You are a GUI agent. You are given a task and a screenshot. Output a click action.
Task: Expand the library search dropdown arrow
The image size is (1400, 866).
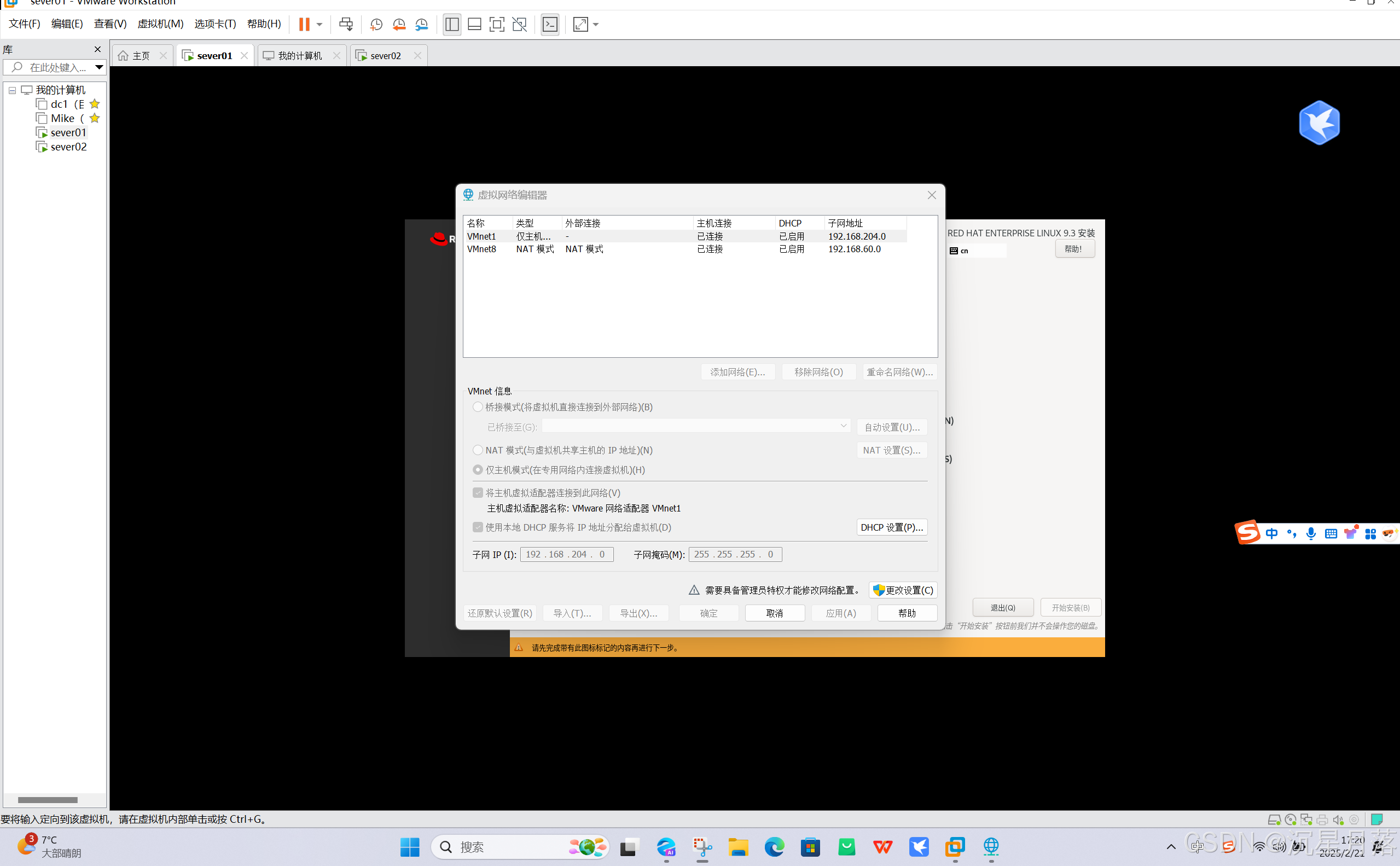(x=98, y=67)
